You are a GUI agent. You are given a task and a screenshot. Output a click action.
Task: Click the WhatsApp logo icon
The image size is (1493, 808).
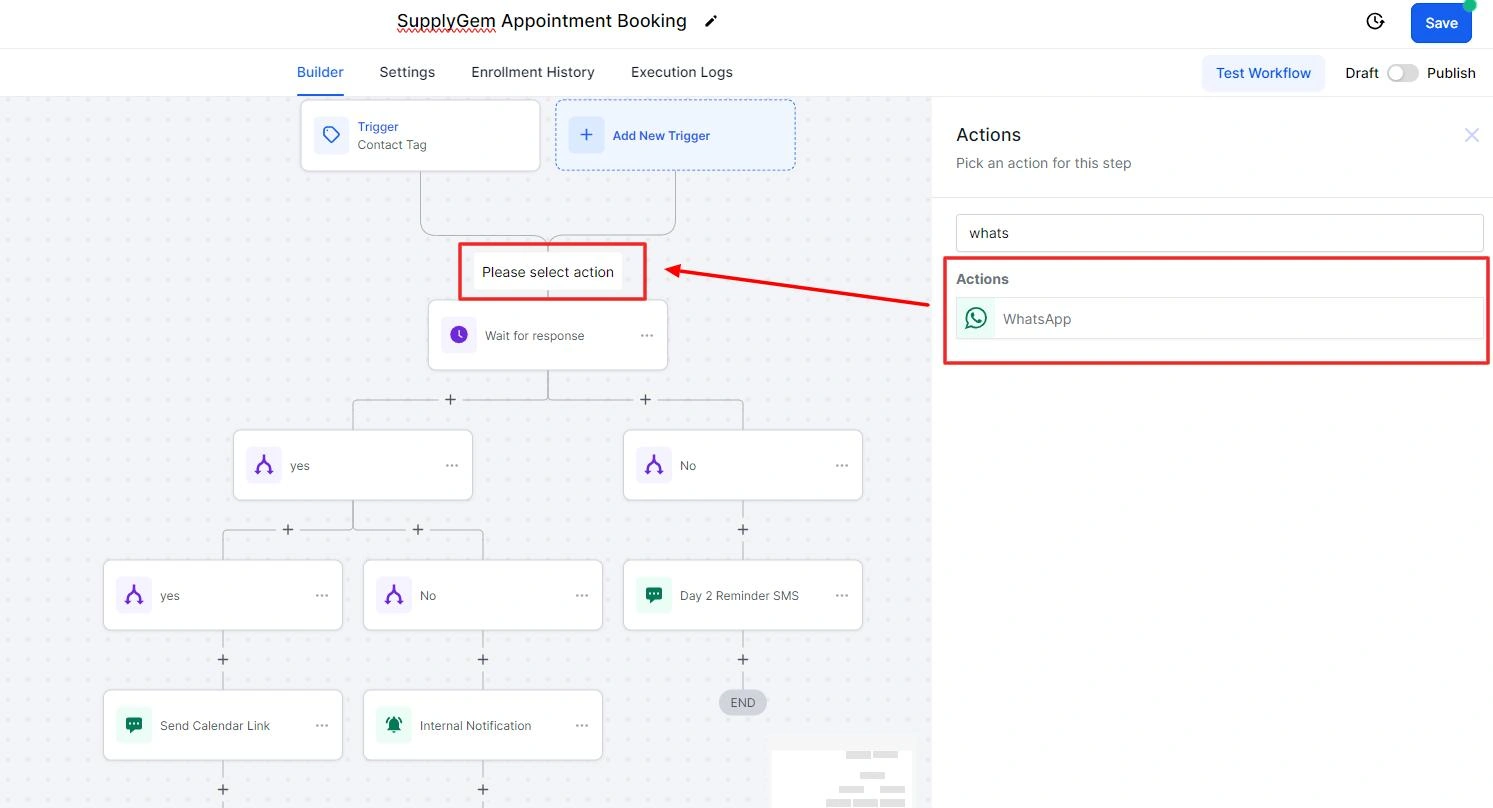pos(976,318)
